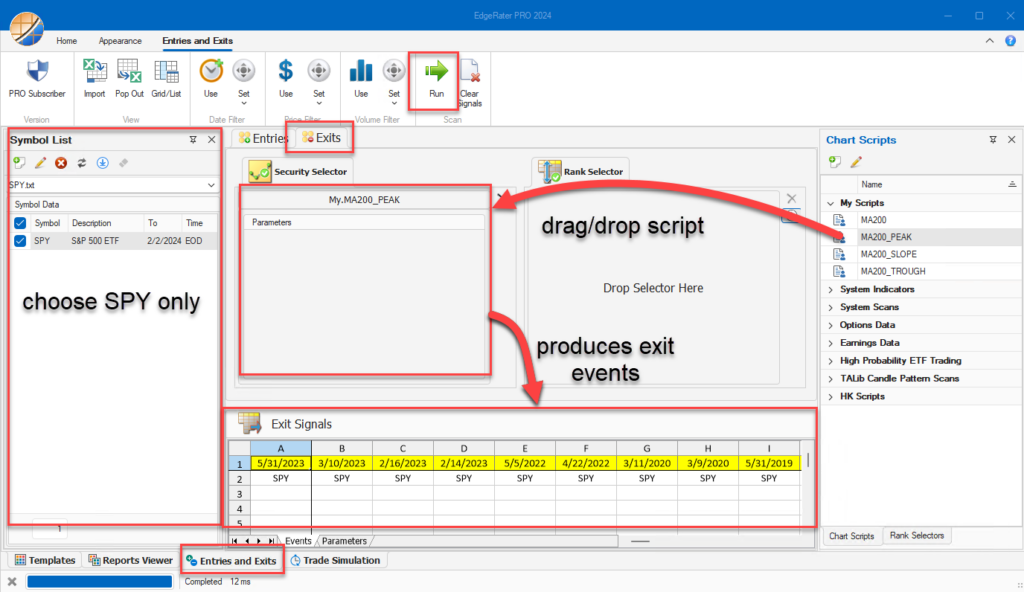Open the SPY.txt symbol list dropdown
1024x592 pixels.
point(211,185)
